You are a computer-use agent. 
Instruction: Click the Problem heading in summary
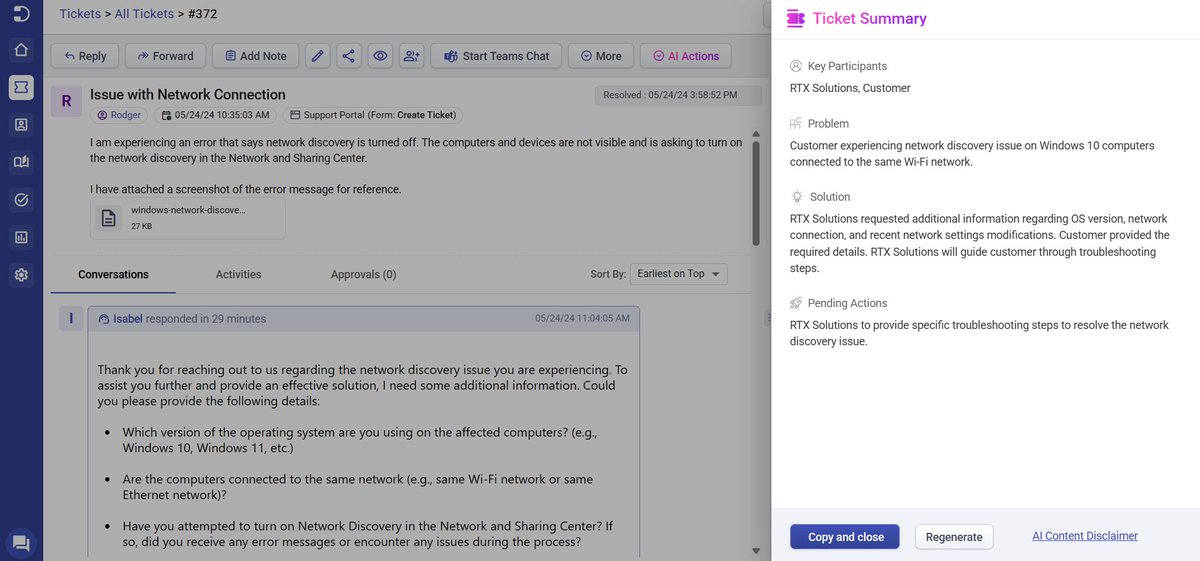pyautogui.click(x=828, y=124)
